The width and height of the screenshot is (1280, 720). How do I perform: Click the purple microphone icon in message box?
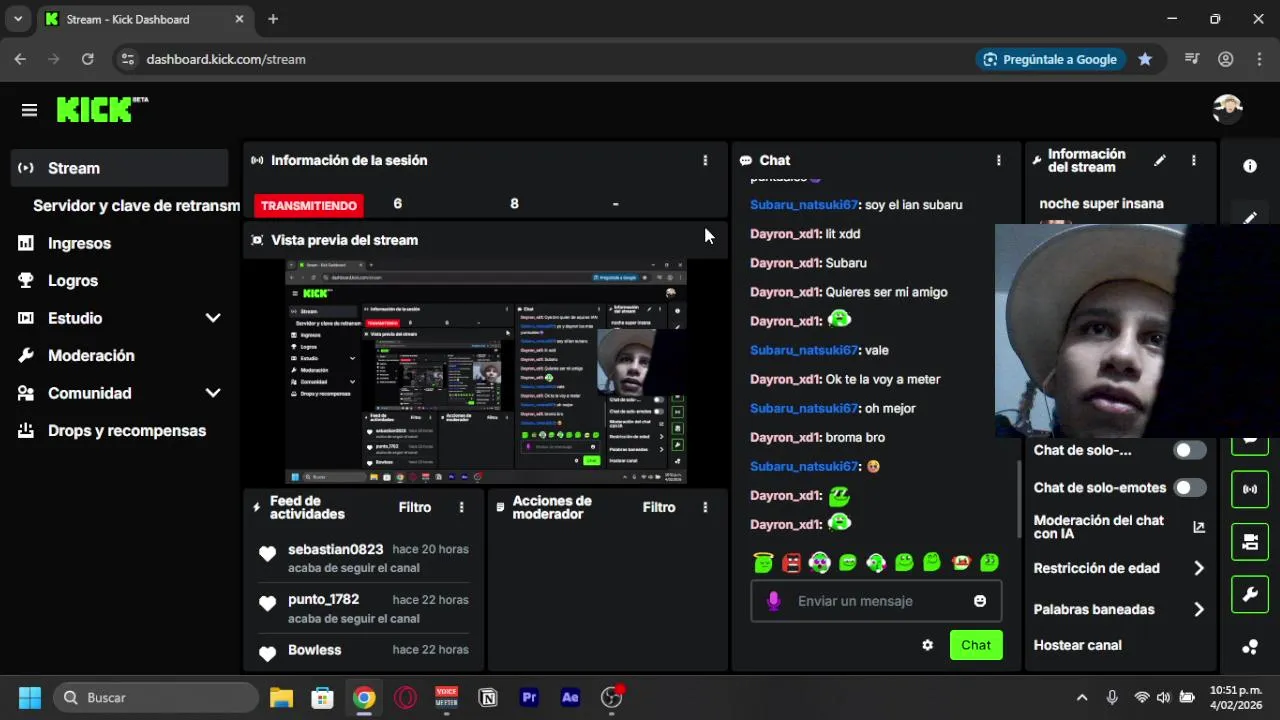pos(773,601)
